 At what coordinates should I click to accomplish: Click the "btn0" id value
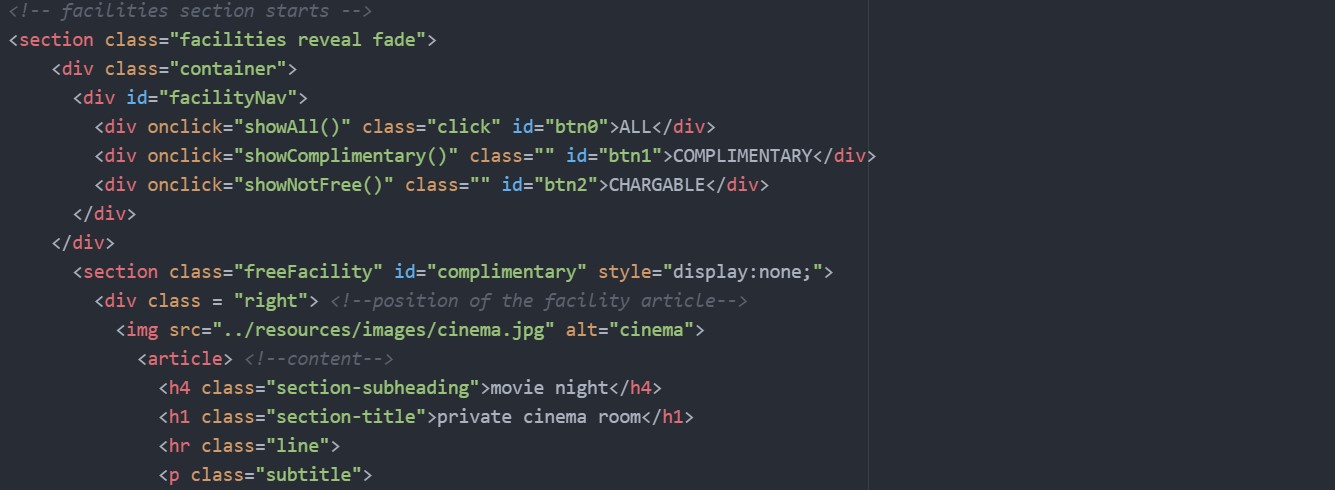tap(576, 127)
